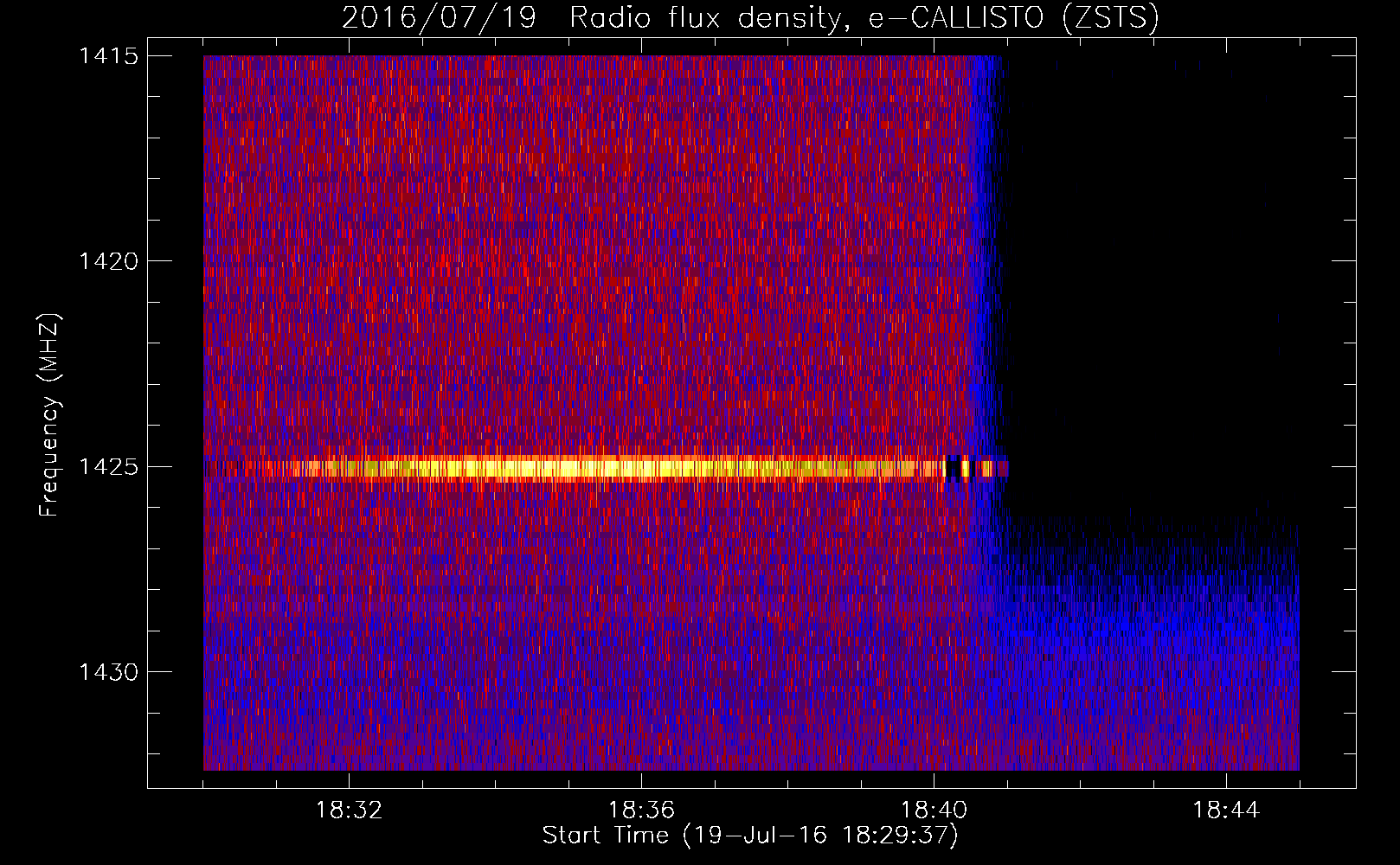Image resolution: width=1400 pixels, height=865 pixels.
Task: Click the 18:32 time tick label
Action: (x=349, y=811)
